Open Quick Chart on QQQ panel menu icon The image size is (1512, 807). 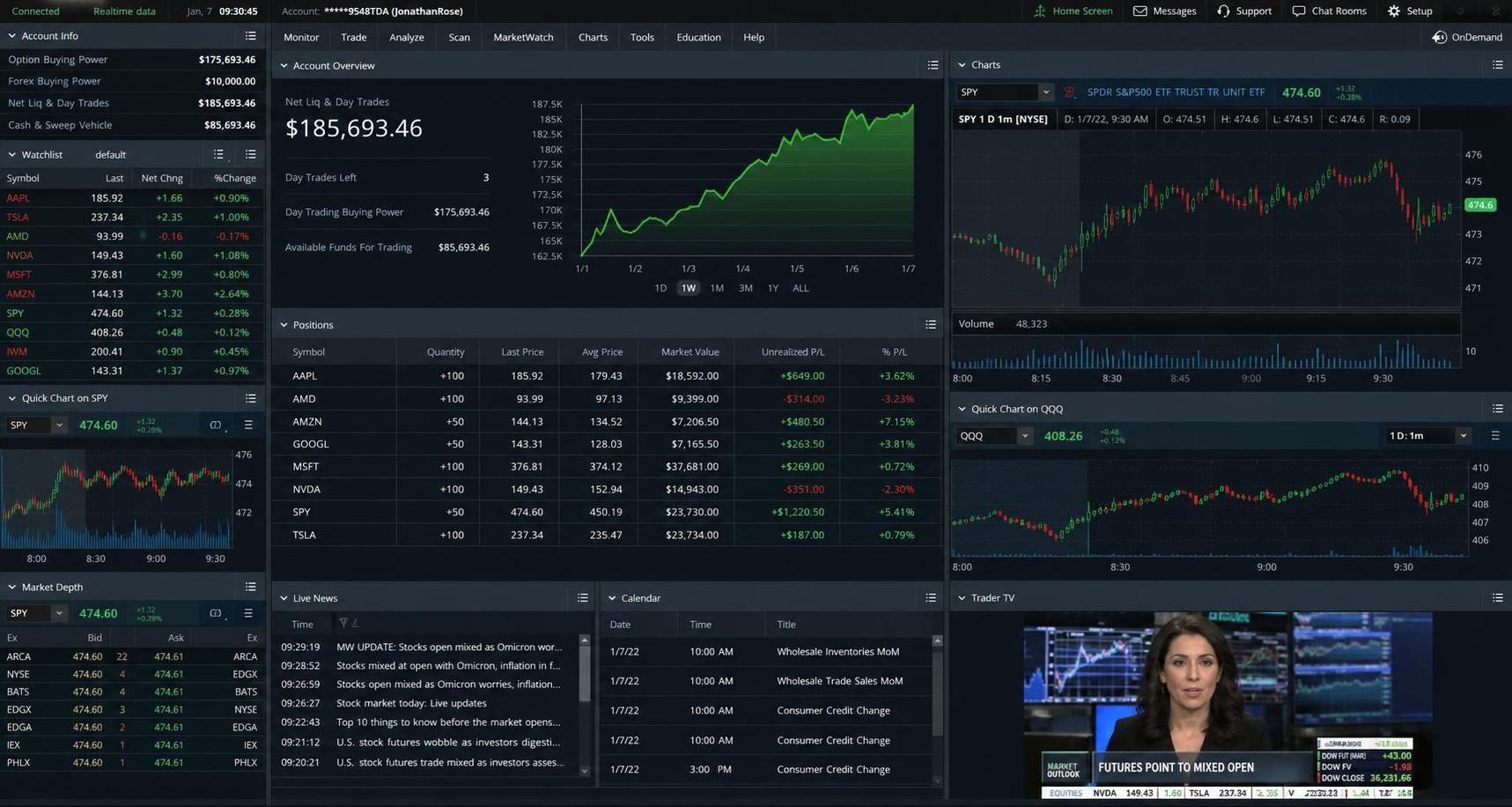coord(1498,409)
